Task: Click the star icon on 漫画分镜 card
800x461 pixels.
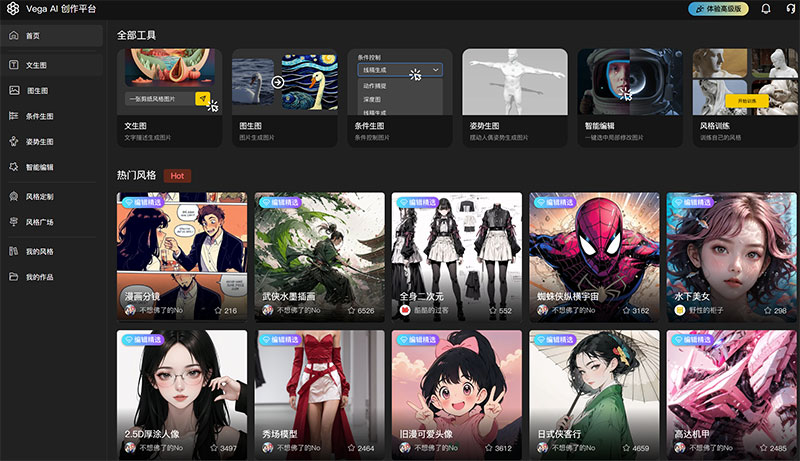Action: click(217, 311)
